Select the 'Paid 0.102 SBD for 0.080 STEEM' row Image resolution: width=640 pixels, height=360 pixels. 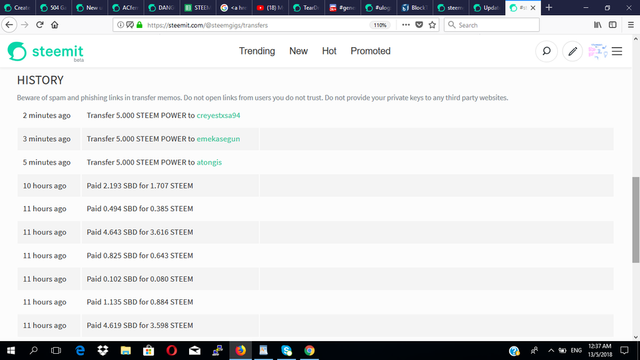(x=315, y=279)
